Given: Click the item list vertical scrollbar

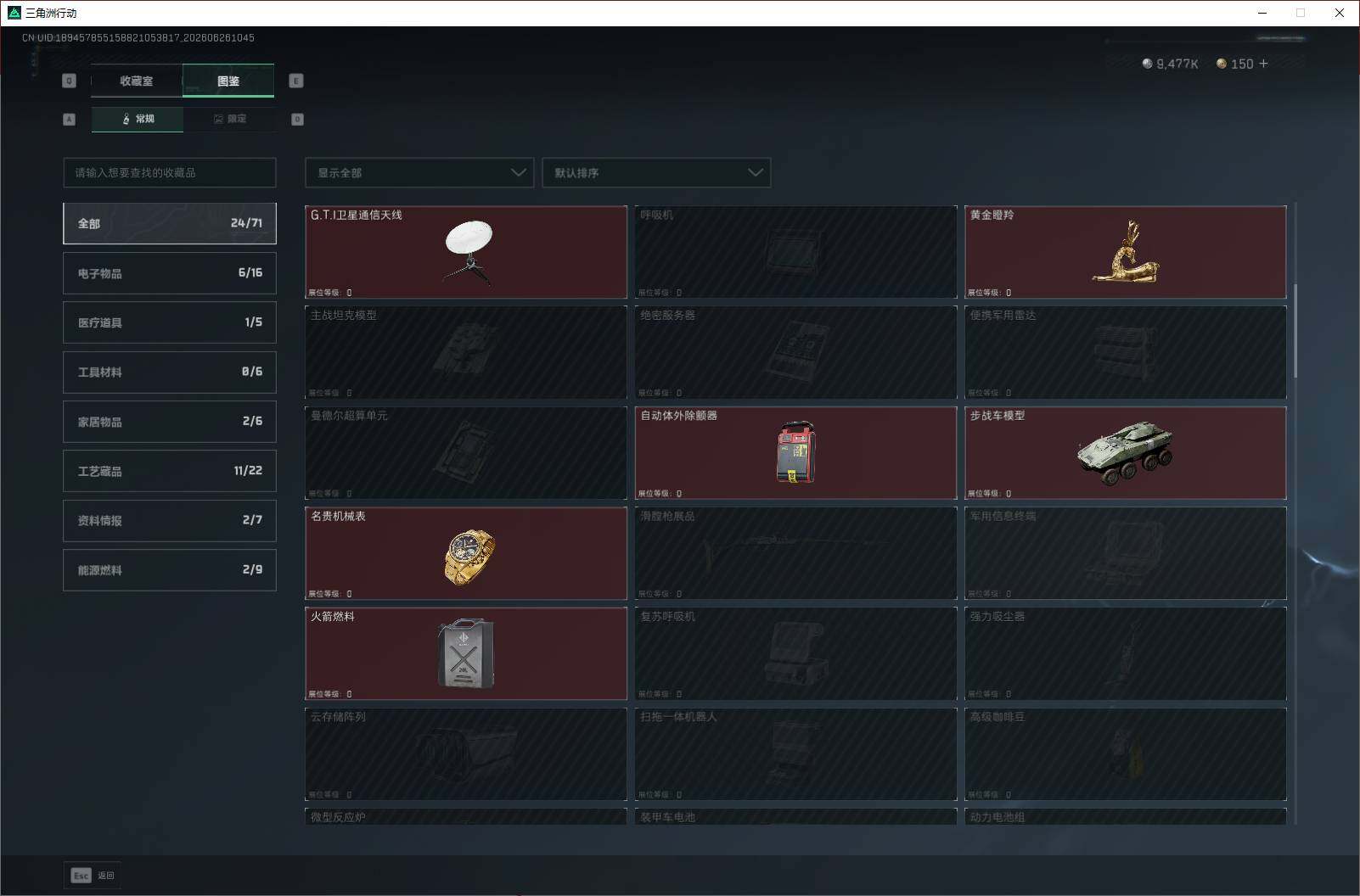Looking at the screenshot, I should [x=1295, y=331].
